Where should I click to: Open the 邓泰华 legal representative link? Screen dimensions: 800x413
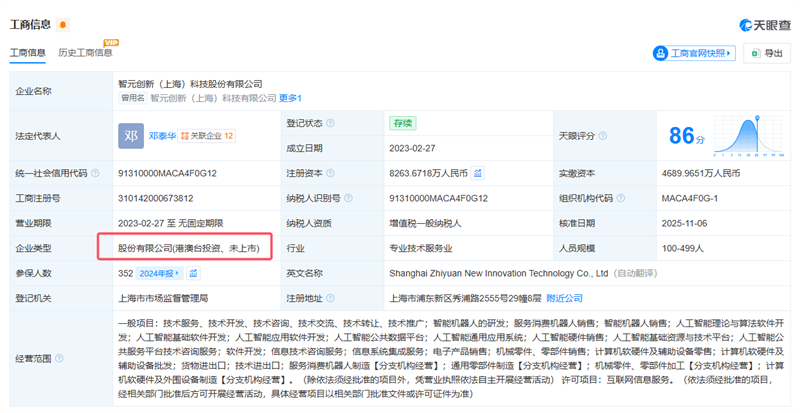[x=162, y=135]
